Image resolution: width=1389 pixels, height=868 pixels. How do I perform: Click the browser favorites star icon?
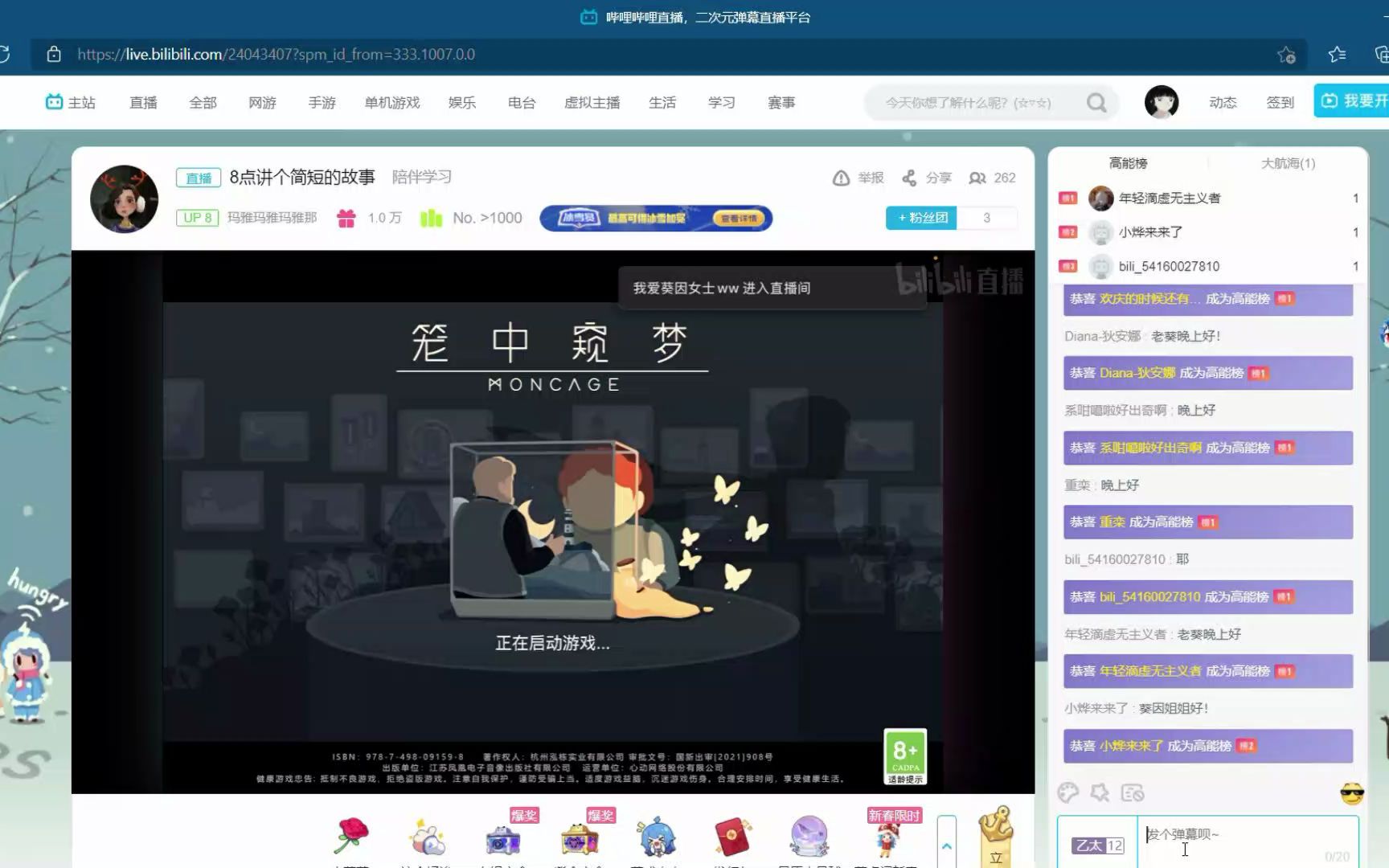(1337, 54)
